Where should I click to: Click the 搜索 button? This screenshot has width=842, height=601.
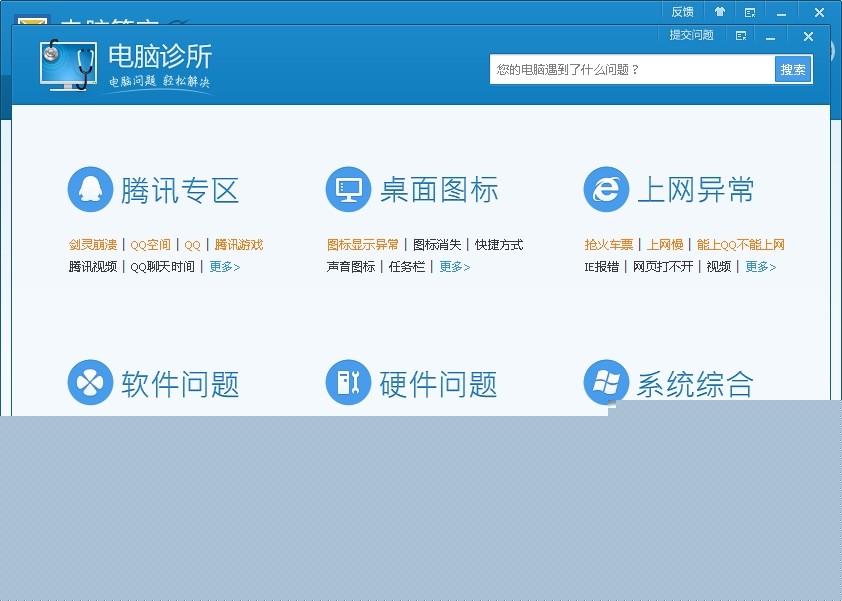(x=793, y=69)
